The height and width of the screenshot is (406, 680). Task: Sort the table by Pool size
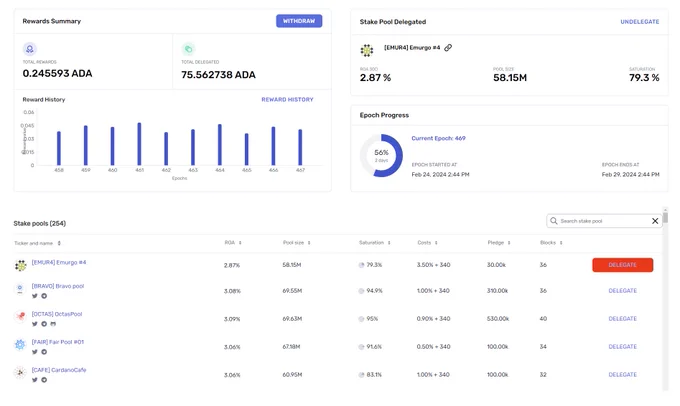point(297,243)
